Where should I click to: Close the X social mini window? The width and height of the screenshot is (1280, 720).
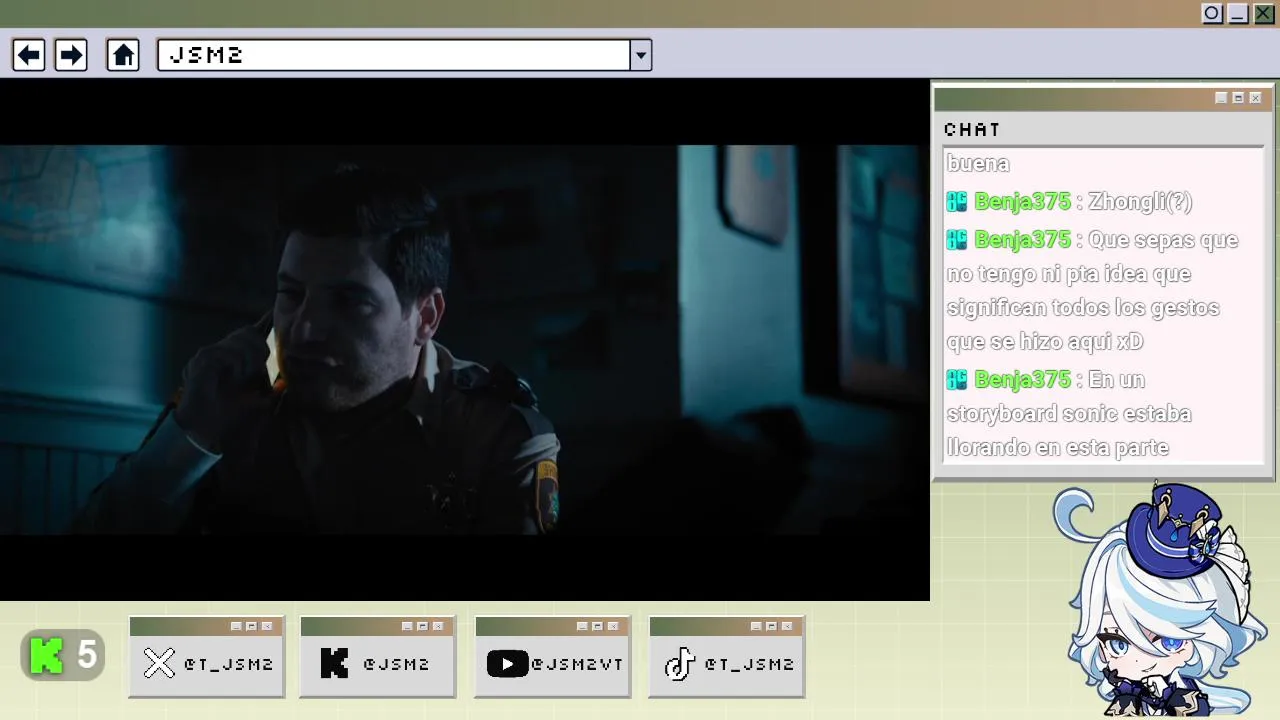[267, 626]
